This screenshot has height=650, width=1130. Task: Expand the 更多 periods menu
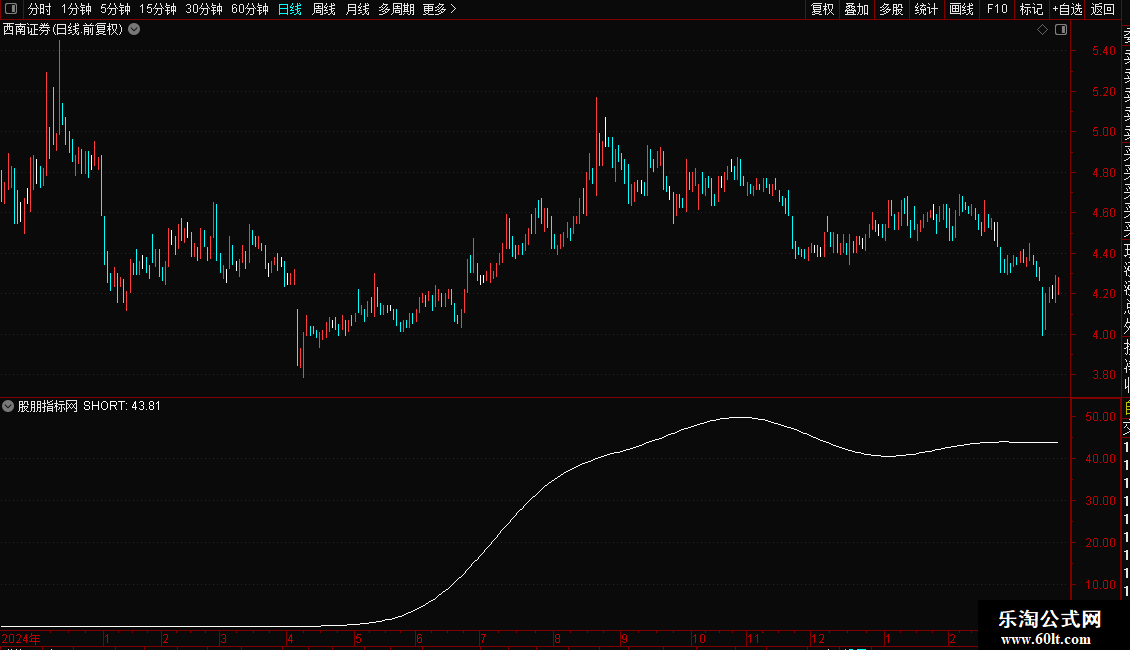440,9
